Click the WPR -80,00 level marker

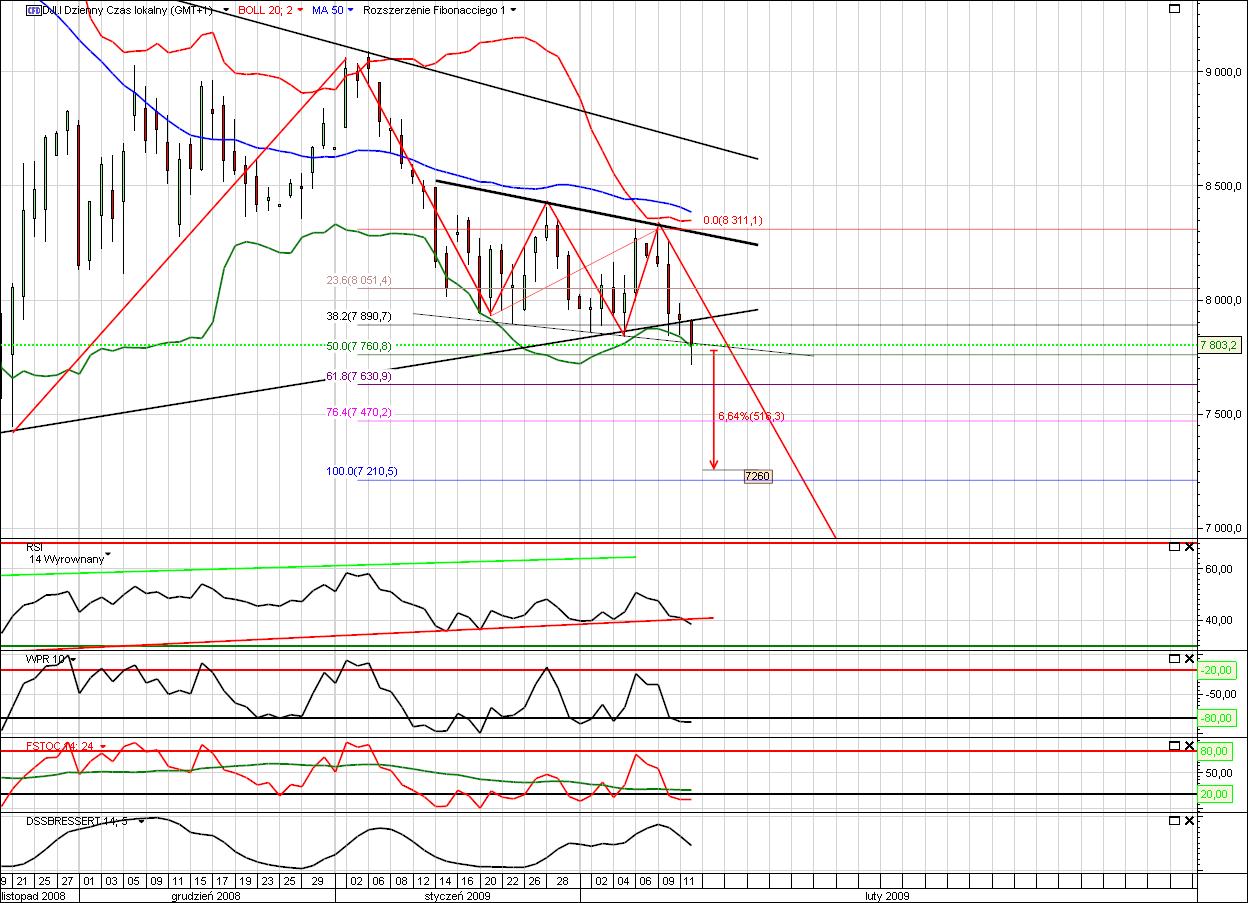1219,718
